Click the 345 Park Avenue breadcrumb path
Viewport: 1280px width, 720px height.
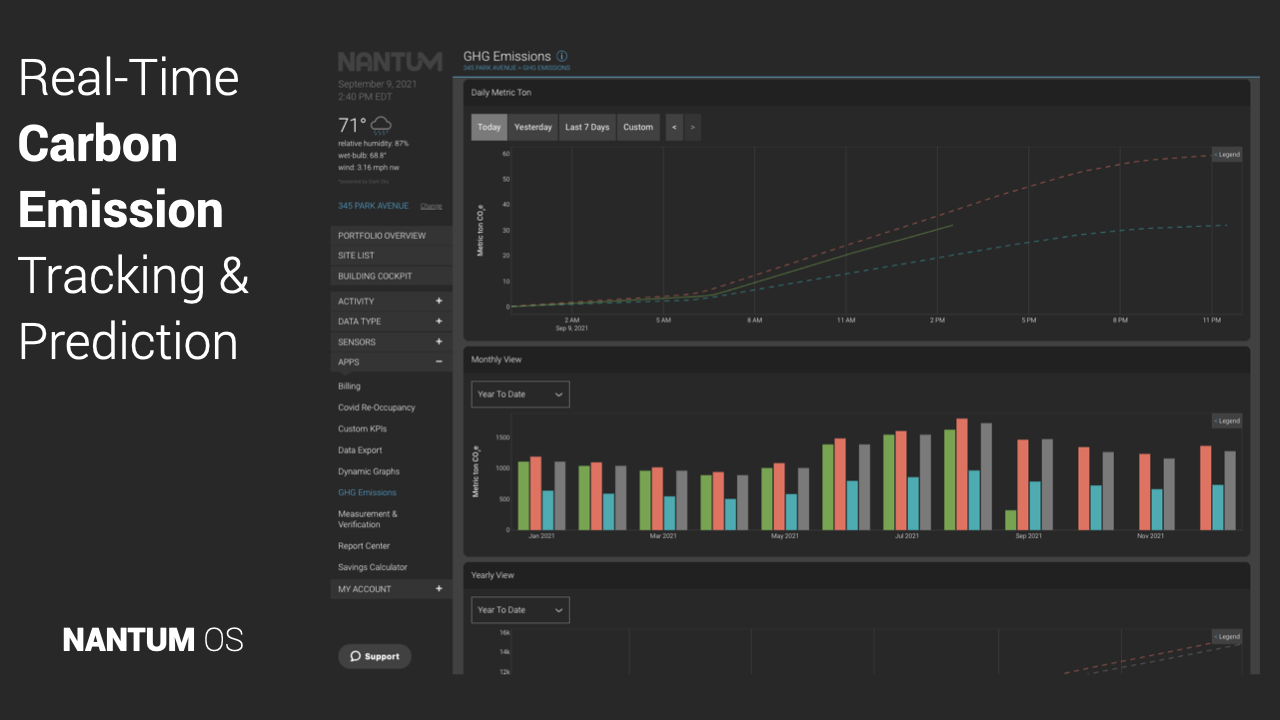[x=517, y=68]
